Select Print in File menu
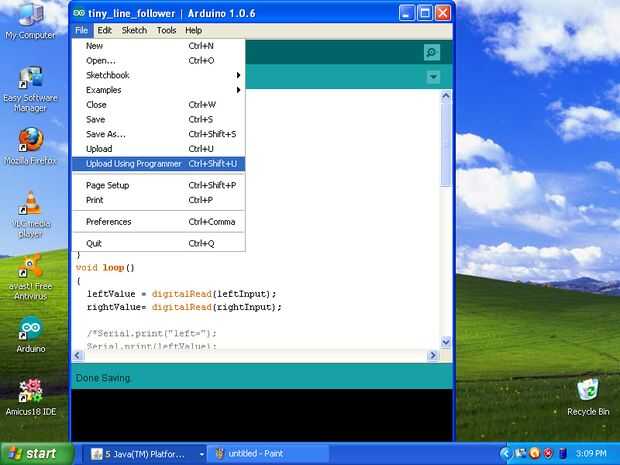Viewport: 620px width, 465px height. [x=159, y=200]
